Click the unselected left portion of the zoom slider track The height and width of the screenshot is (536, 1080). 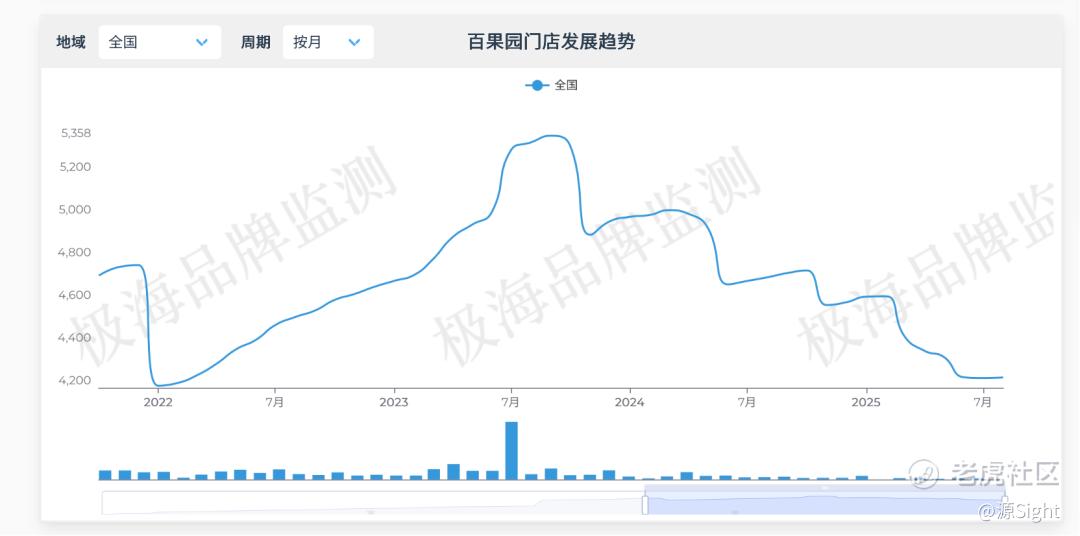(x=373, y=503)
